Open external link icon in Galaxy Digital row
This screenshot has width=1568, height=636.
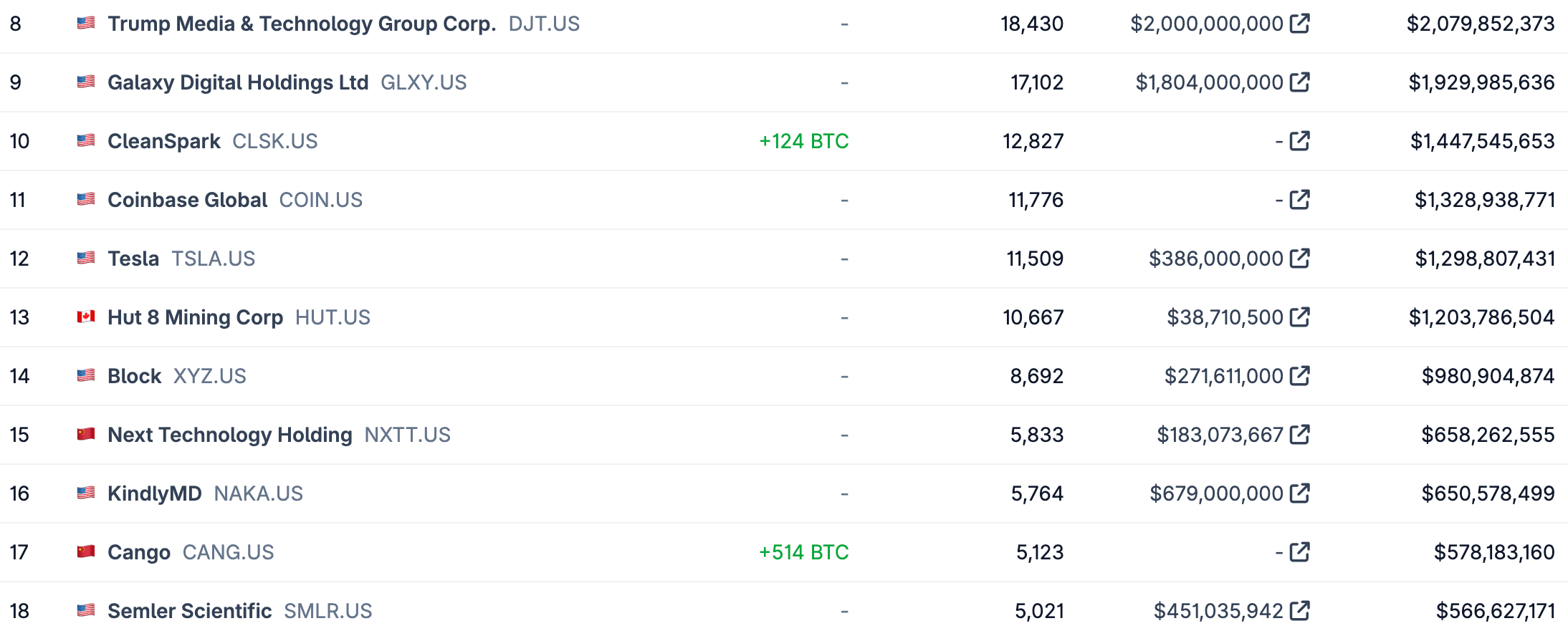tap(1299, 82)
